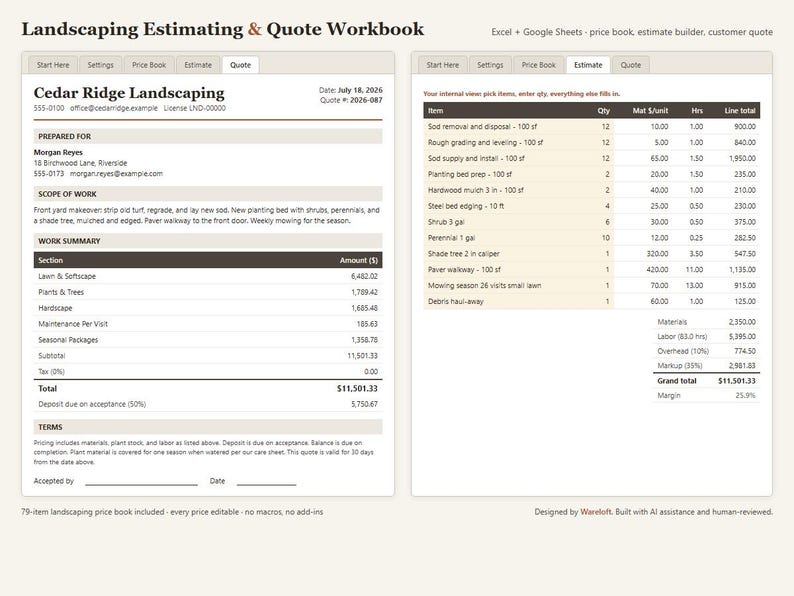Screen dimensions: 794x596
Task: Select Labor (83.0 hrs) value 5,395.00
Action: pos(742,337)
